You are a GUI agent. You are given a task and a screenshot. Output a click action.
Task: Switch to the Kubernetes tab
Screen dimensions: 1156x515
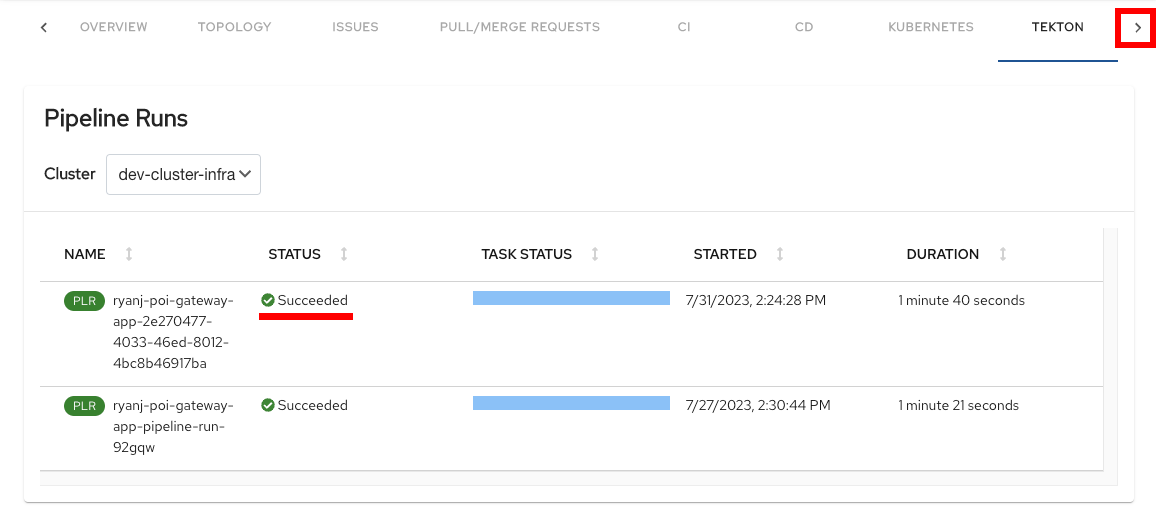(930, 27)
